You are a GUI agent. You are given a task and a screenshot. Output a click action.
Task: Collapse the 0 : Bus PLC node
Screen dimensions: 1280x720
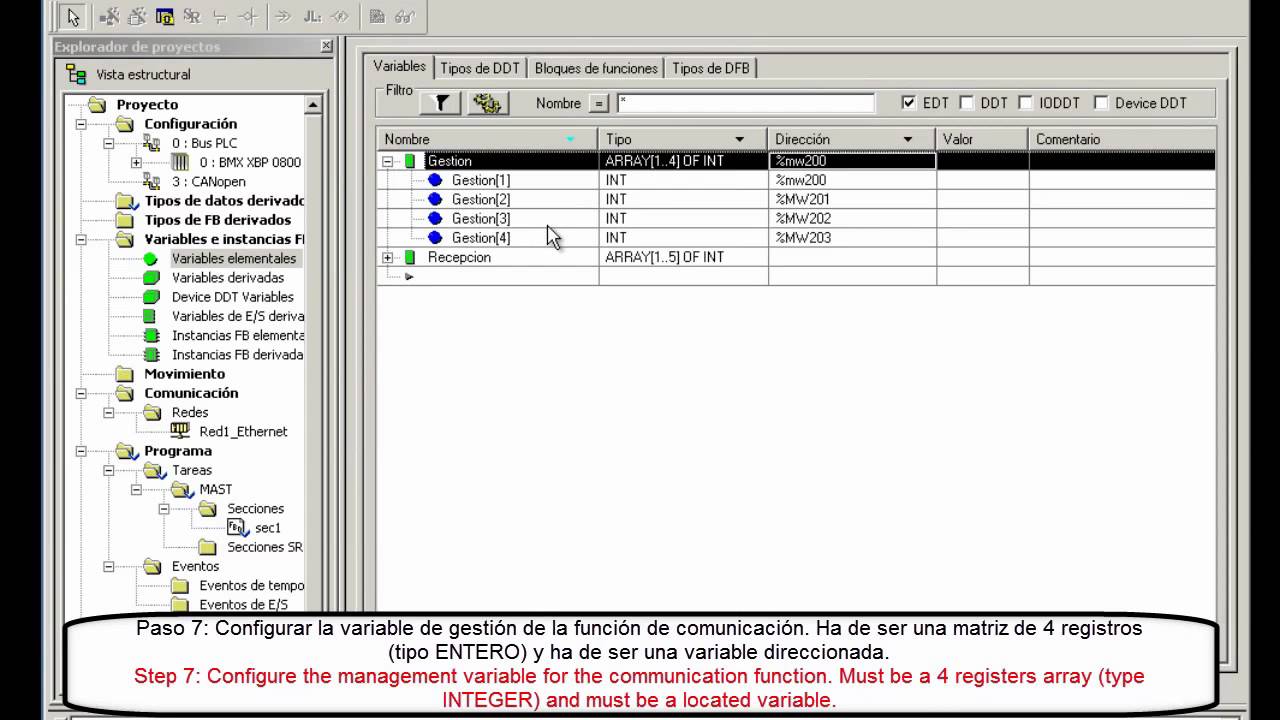tap(109, 143)
